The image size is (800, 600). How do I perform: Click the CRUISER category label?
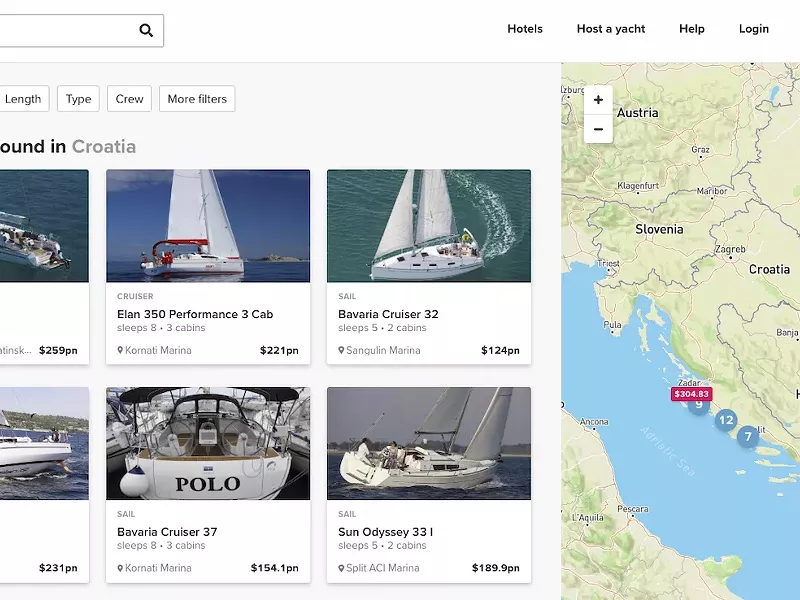(x=135, y=296)
